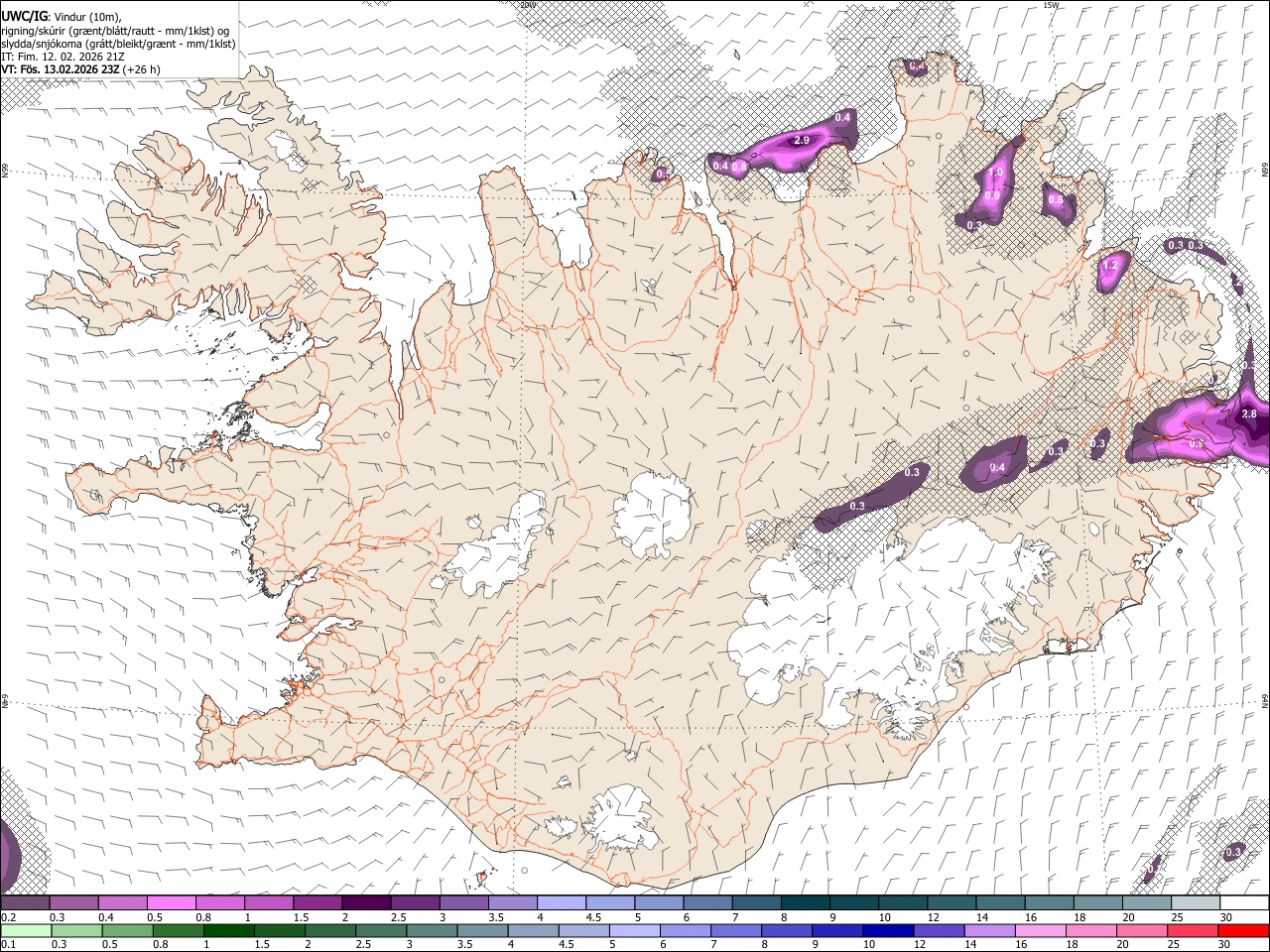Click the 0.9 value inside the northeast snow patch
This screenshot has width=1270, height=952.
(991, 196)
